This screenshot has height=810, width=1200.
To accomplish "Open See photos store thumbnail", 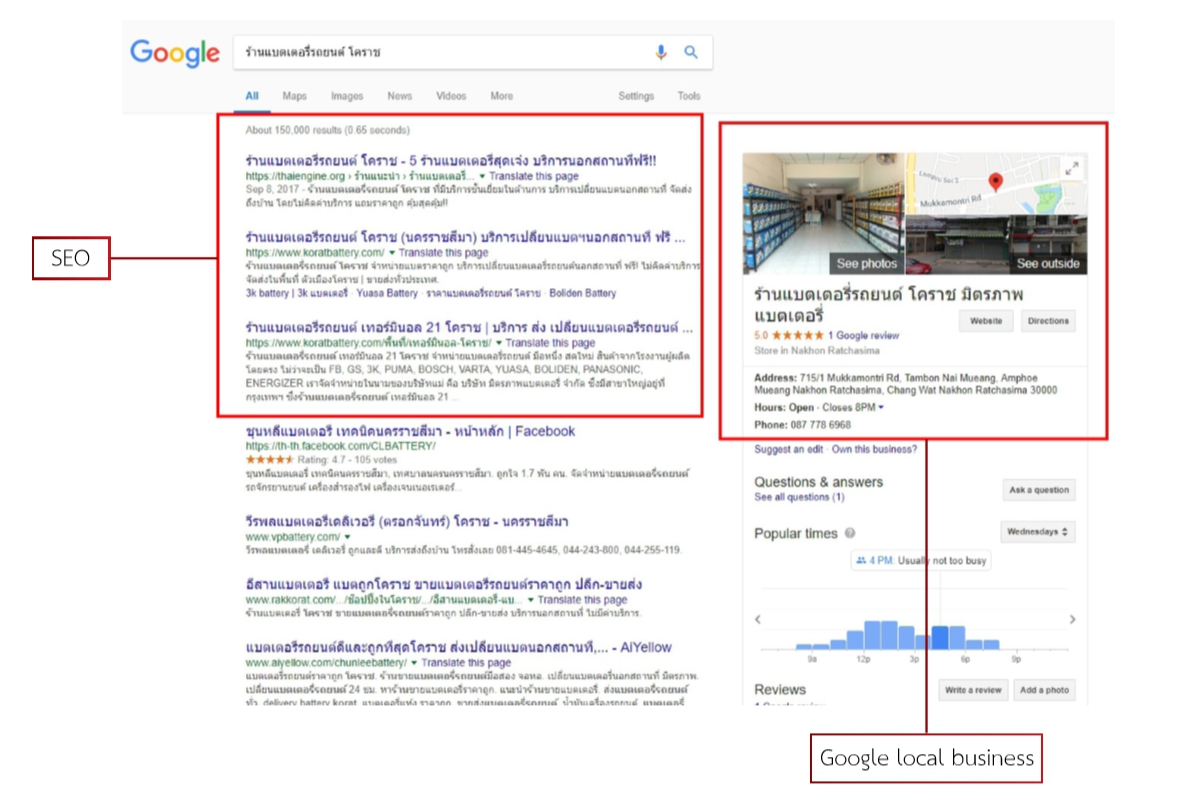I will tap(824, 214).
